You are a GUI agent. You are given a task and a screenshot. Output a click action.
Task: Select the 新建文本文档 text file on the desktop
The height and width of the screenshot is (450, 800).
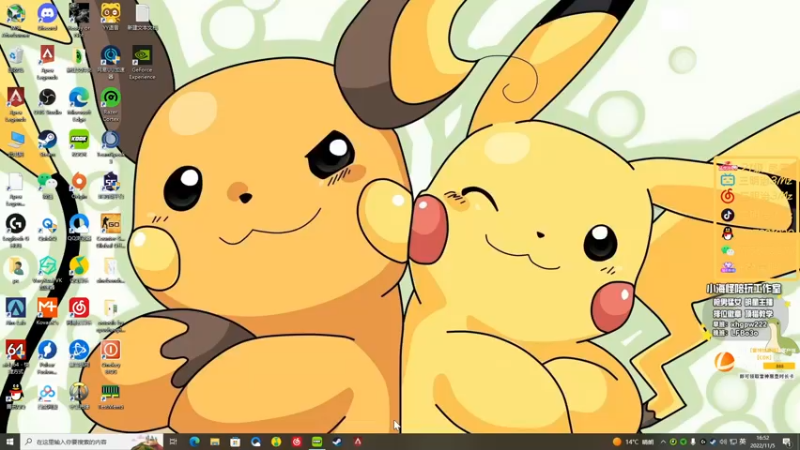click(142, 17)
